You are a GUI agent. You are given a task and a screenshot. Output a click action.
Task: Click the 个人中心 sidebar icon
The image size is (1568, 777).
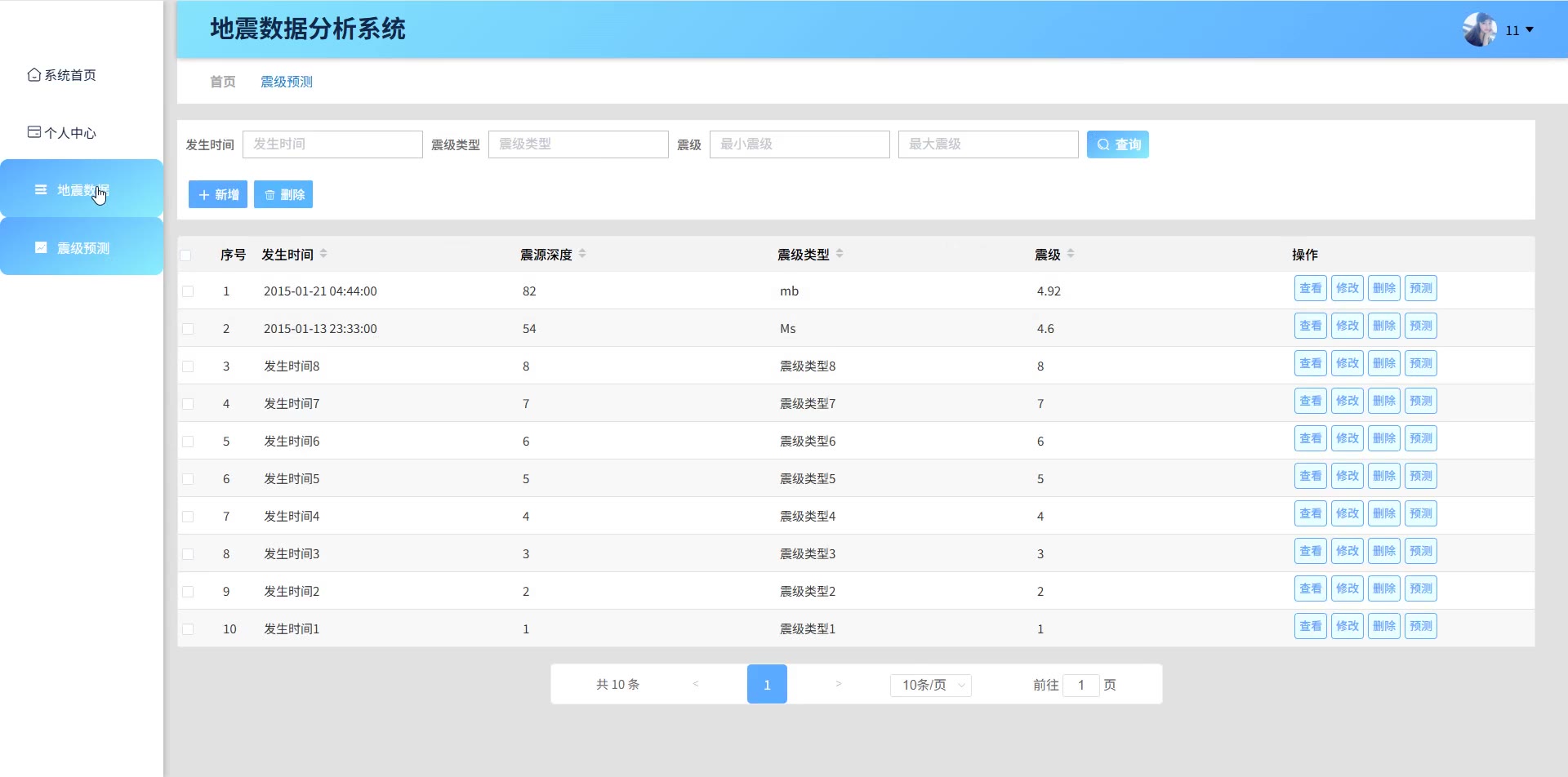[x=33, y=132]
